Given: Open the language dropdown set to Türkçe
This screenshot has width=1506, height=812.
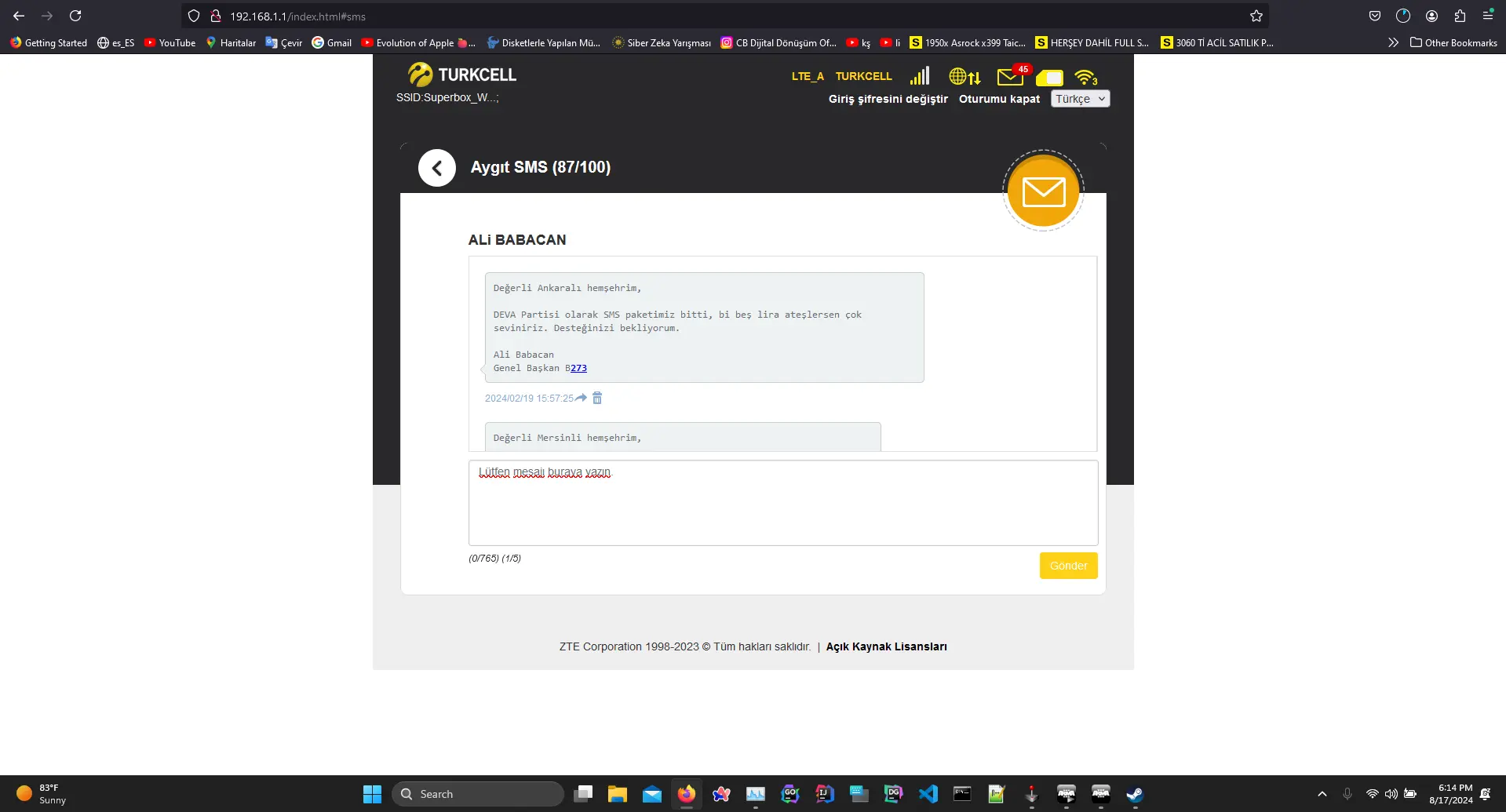Looking at the screenshot, I should (1080, 99).
